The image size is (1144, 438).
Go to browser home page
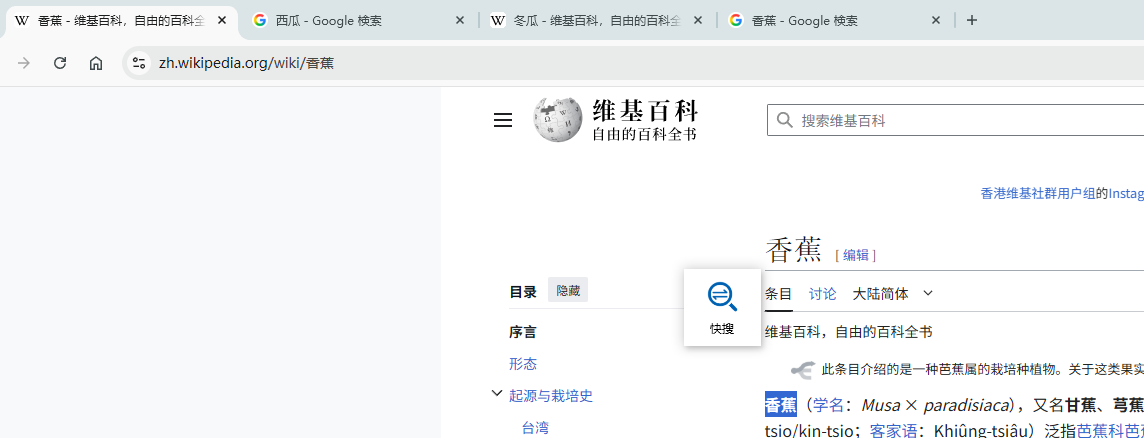coord(96,63)
